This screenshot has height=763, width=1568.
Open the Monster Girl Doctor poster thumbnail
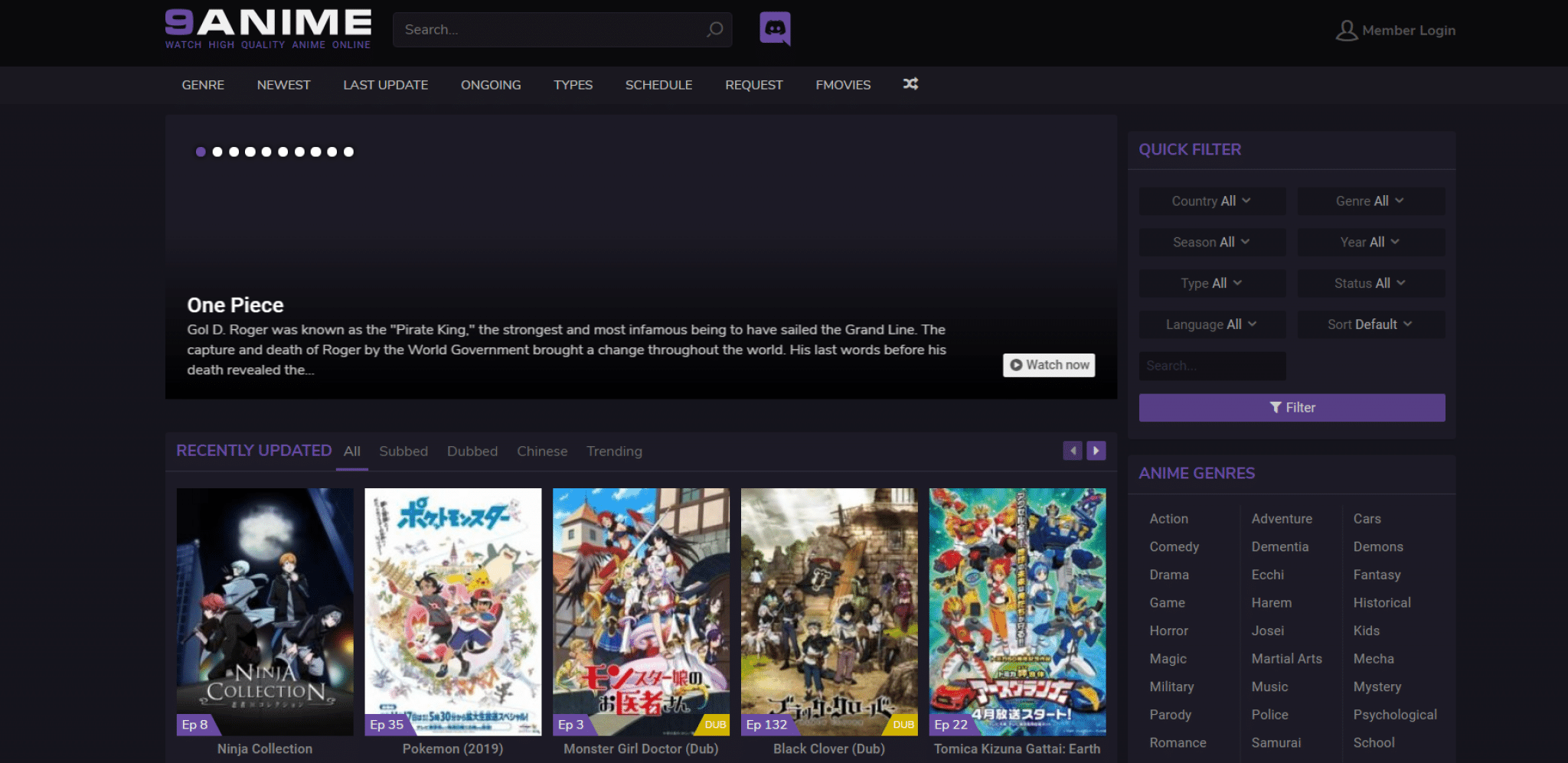click(x=641, y=612)
